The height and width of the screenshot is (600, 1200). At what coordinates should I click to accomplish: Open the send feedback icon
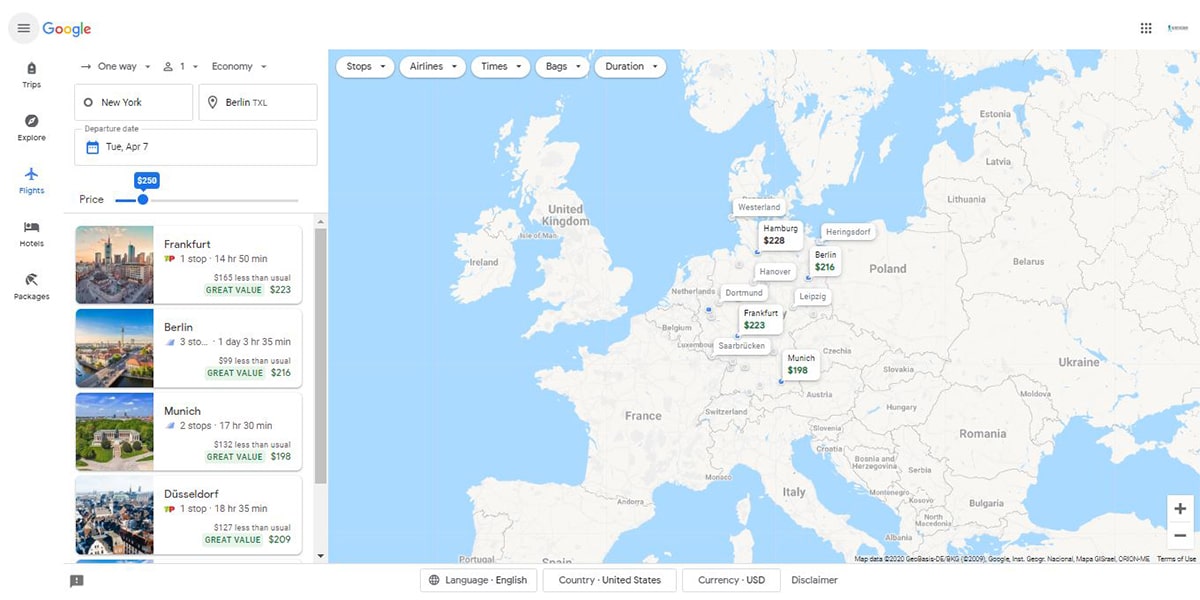(x=77, y=580)
